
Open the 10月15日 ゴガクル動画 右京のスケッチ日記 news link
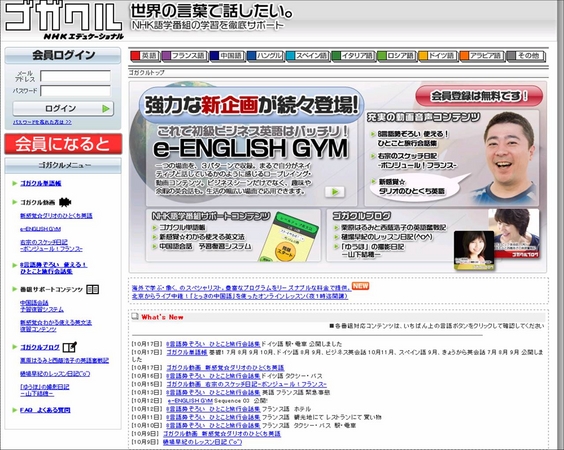246,384
